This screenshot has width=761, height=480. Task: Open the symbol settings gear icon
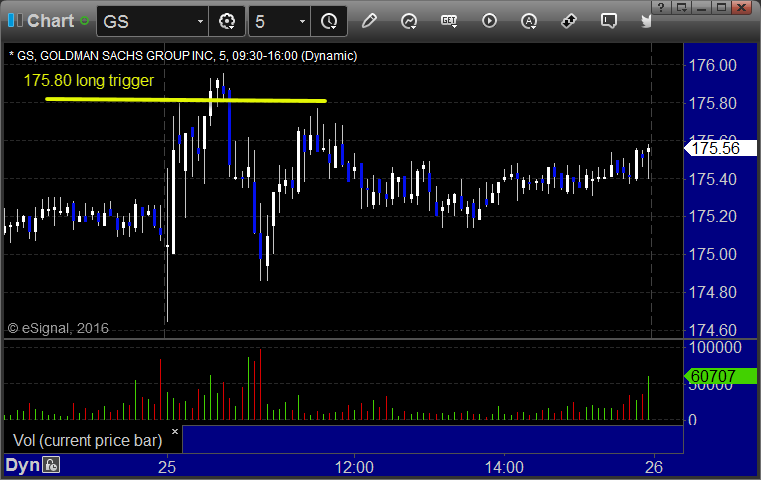(227, 21)
